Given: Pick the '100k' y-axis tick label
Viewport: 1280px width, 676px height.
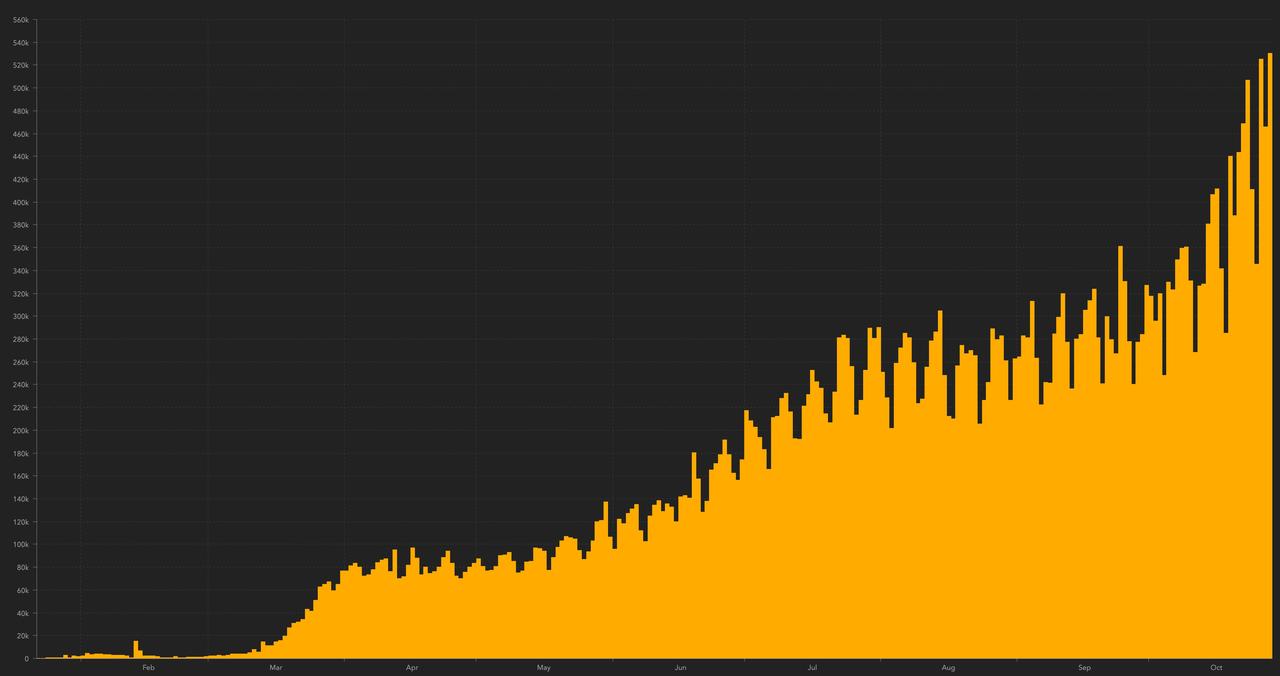Looking at the screenshot, I should (20, 544).
